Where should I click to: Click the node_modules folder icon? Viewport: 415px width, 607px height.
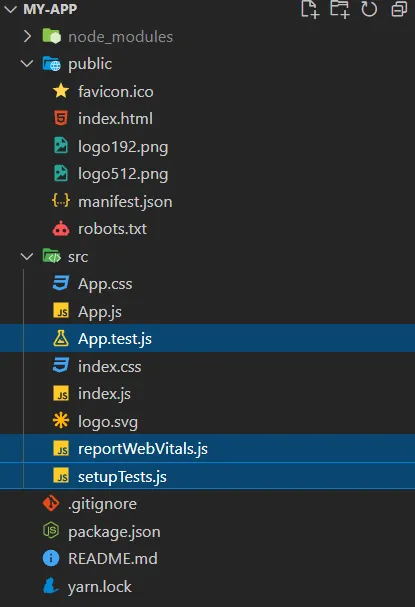click(x=51, y=36)
